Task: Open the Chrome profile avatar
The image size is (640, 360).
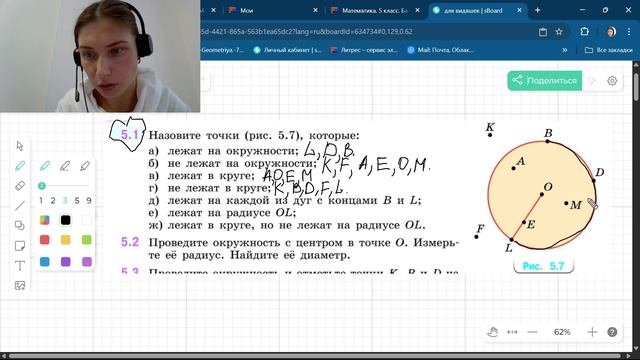Action: pos(611,31)
